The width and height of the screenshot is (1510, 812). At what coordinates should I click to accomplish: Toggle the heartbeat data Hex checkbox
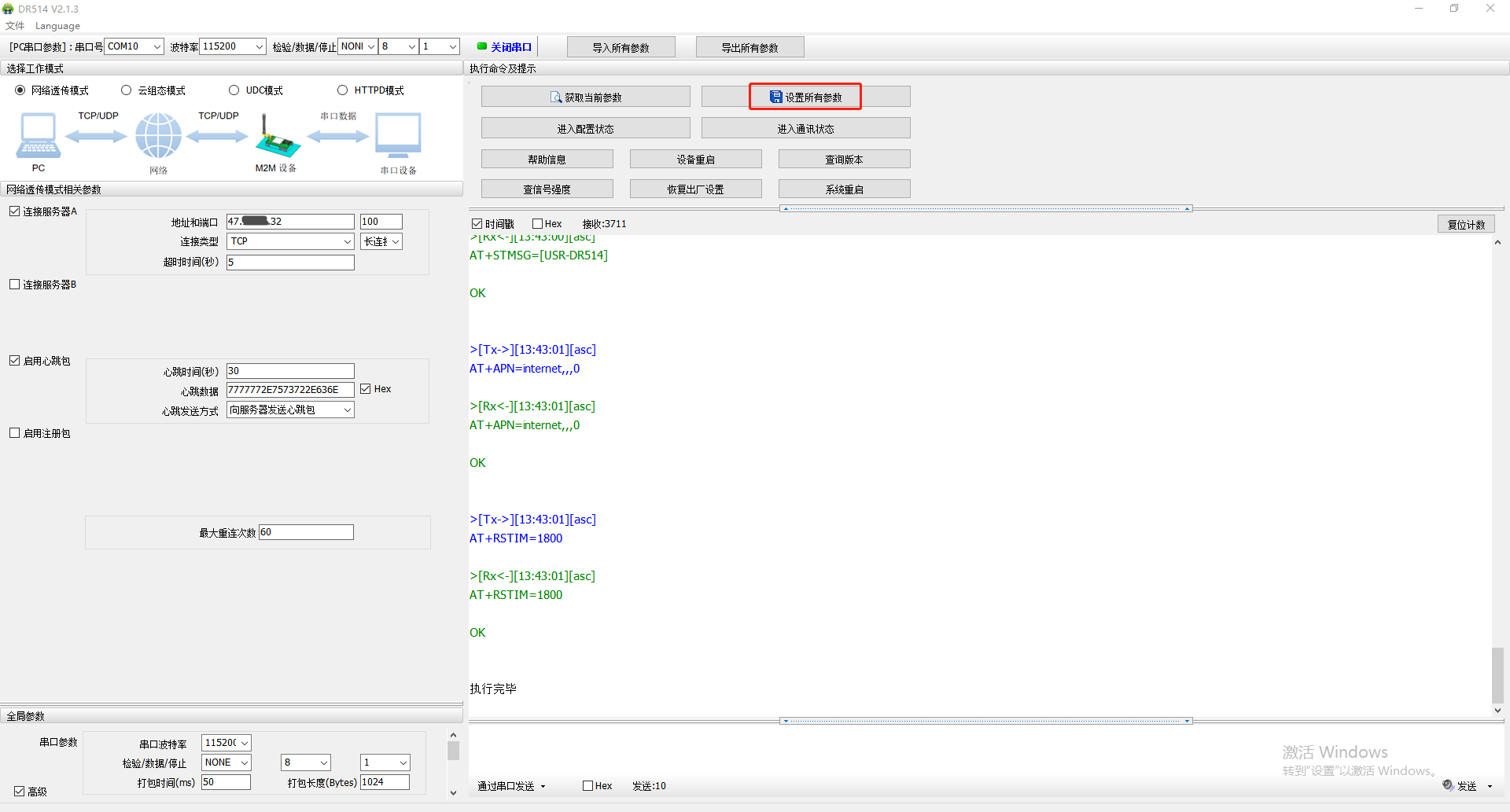[x=366, y=389]
